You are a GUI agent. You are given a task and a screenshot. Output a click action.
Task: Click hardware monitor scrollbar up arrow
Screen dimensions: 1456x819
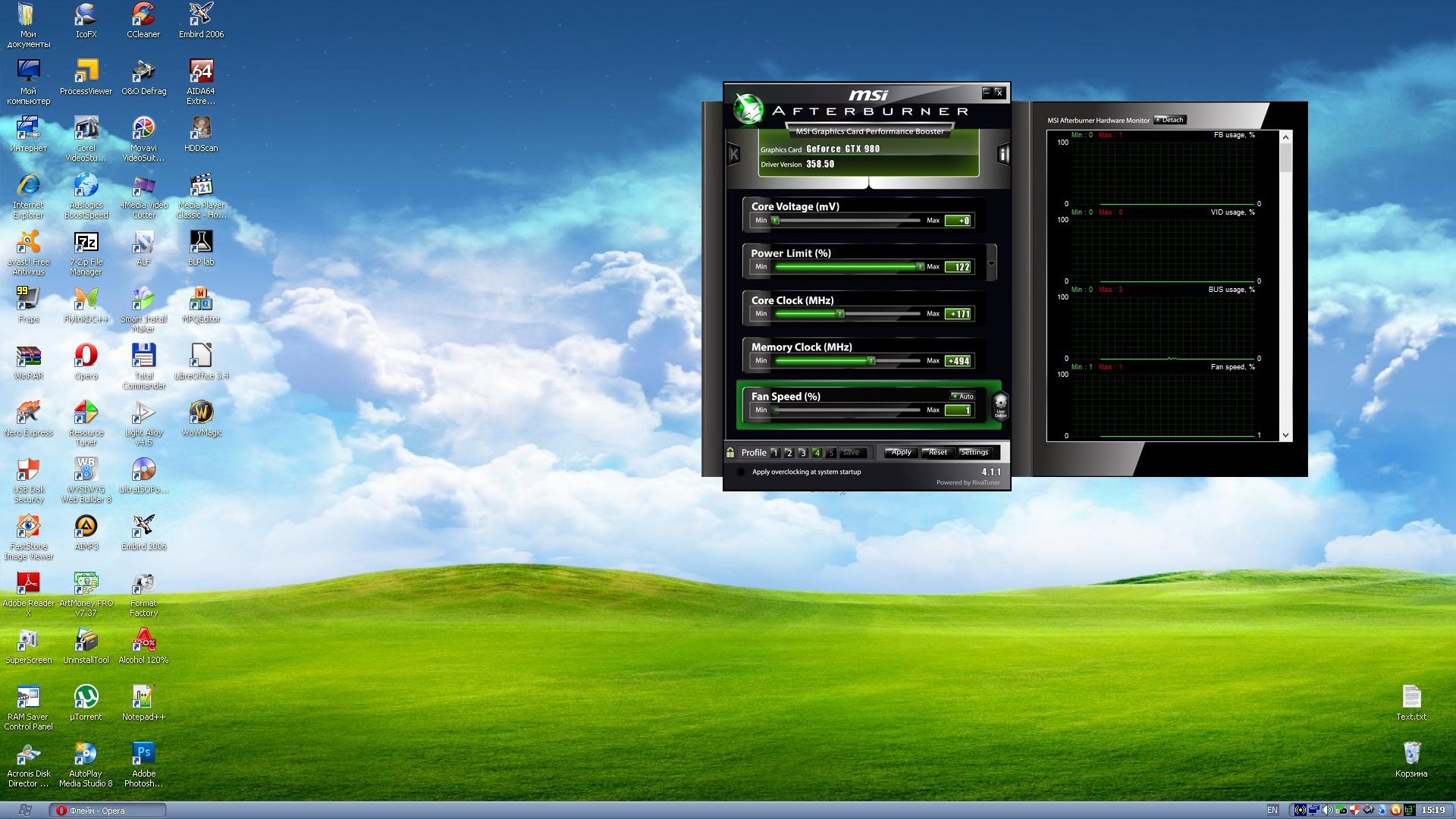1285,137
